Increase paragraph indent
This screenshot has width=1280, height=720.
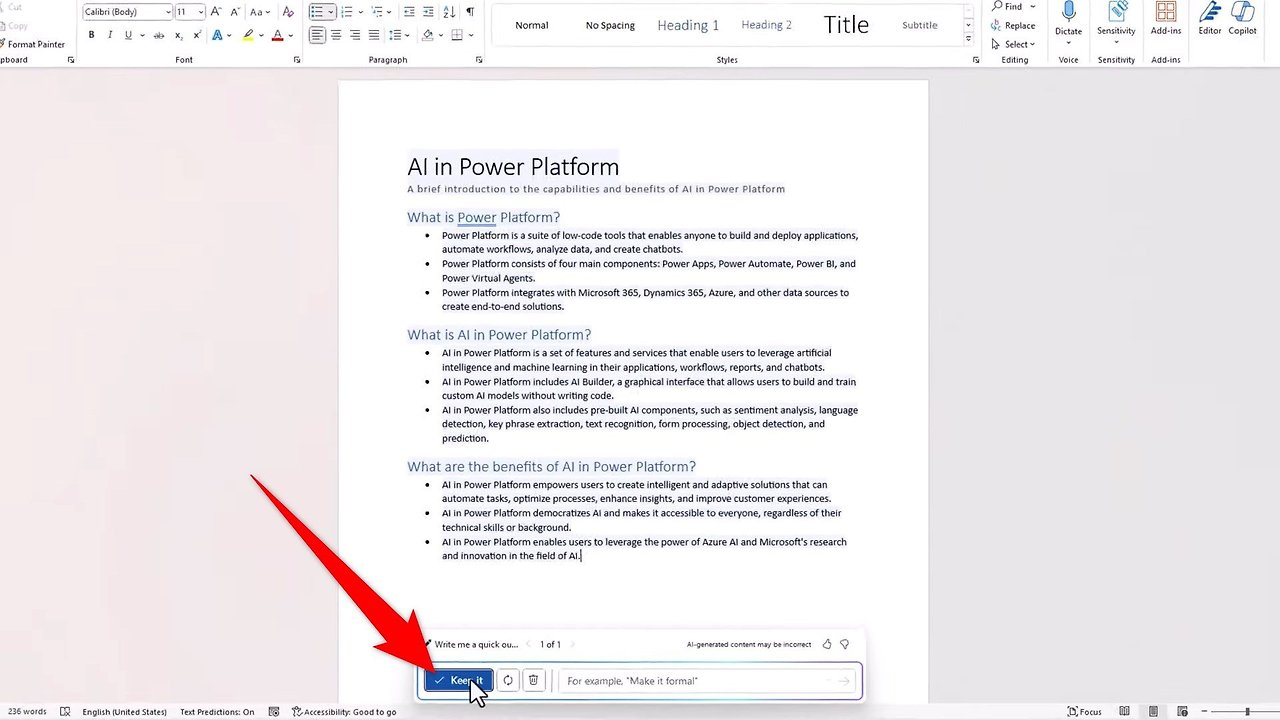pos(429,12)
